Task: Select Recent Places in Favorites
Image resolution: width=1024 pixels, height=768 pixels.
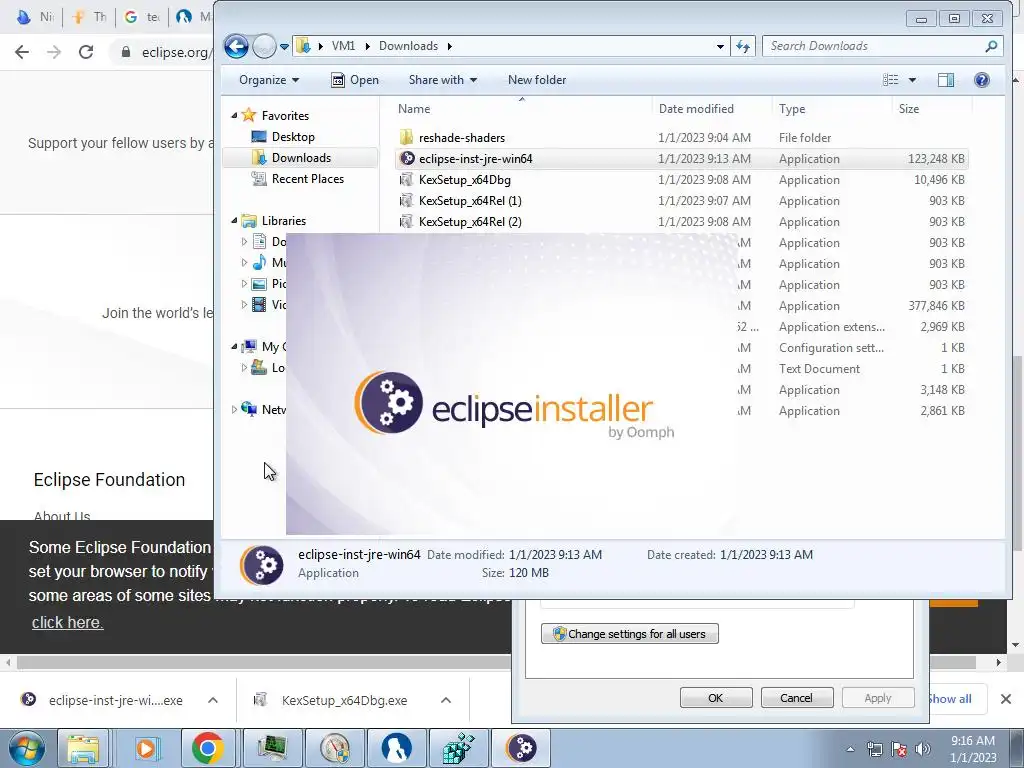Action: (308, 178)
